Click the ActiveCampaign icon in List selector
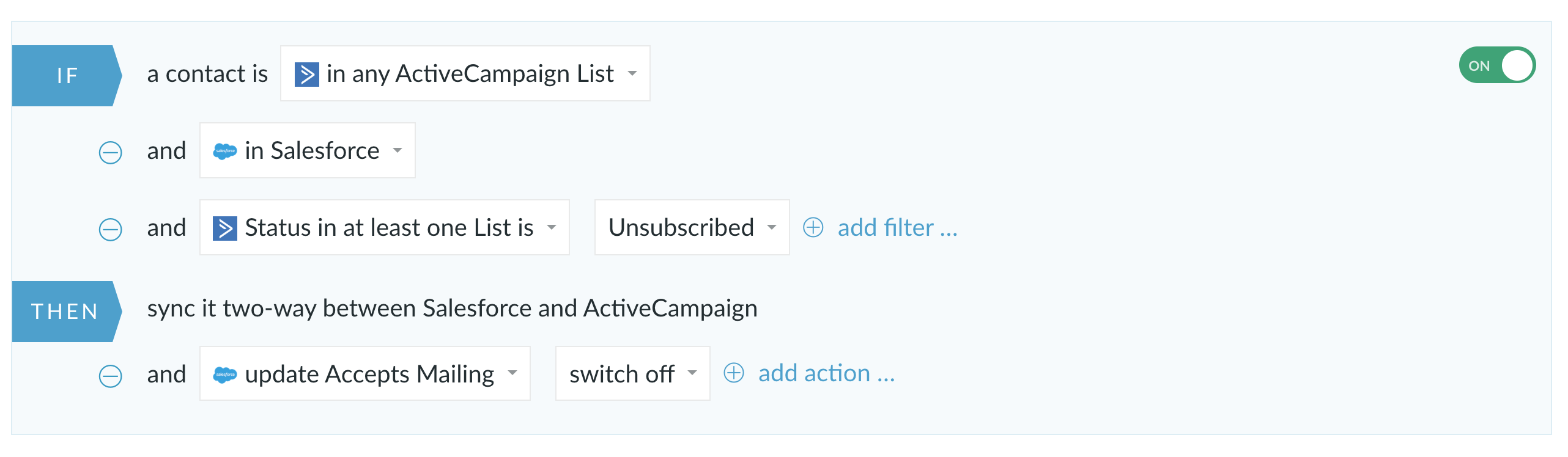Image resolution: width=1568 pixels, height=457 pixels. click(x=307, y=75)
